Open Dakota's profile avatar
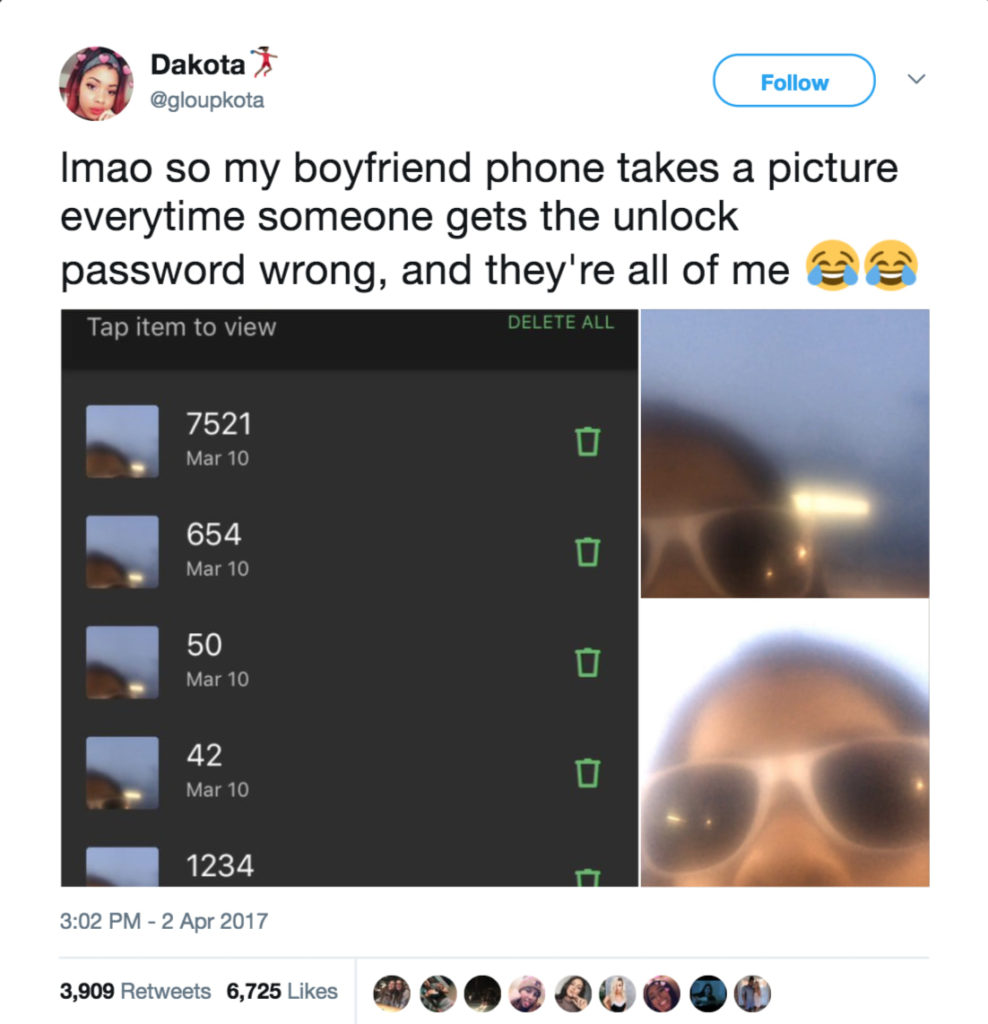This screenshot has height=1024, width=988. coord(96,84)
